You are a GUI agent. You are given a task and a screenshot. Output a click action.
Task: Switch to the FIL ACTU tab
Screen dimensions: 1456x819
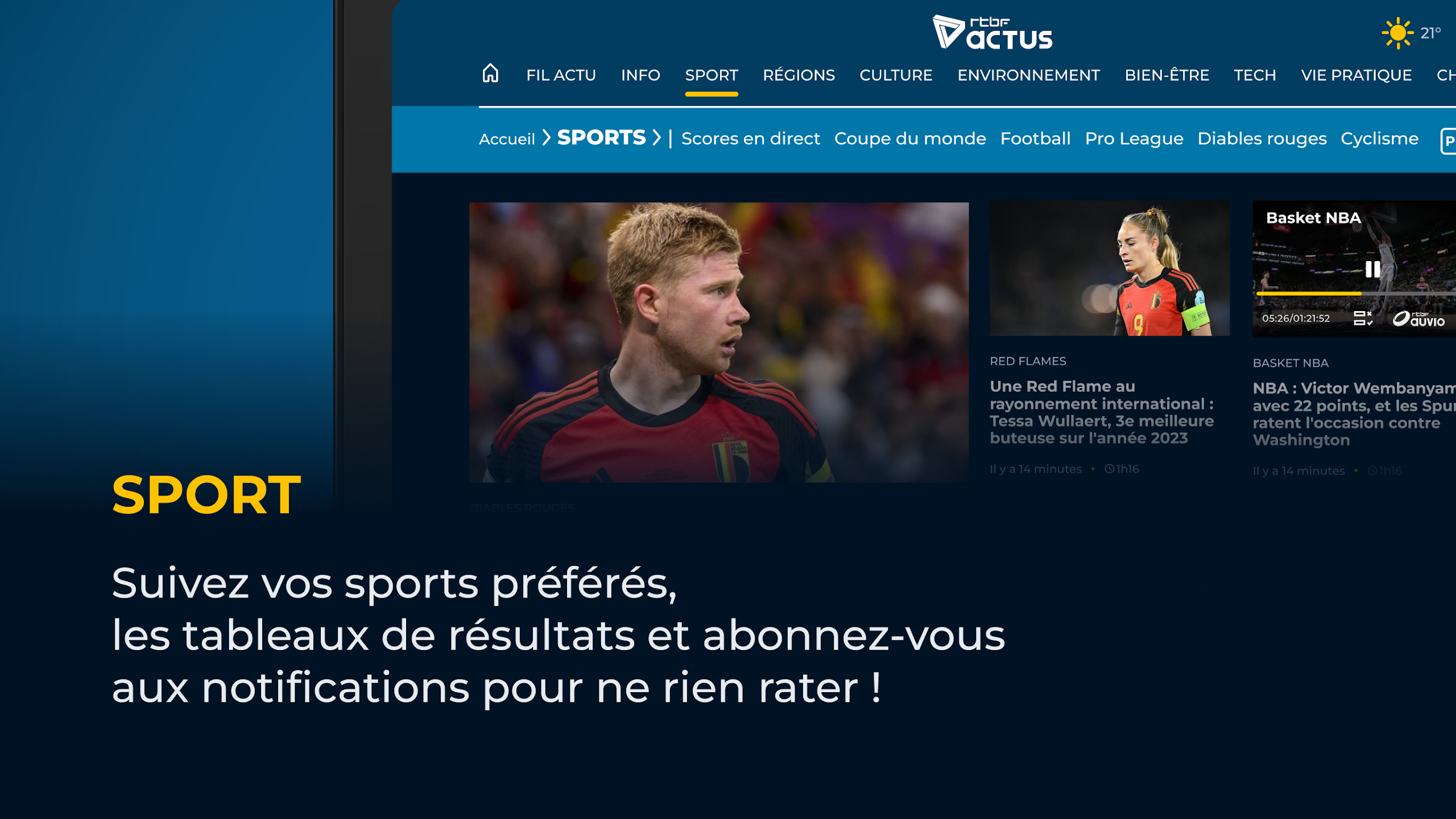point(561,75)
